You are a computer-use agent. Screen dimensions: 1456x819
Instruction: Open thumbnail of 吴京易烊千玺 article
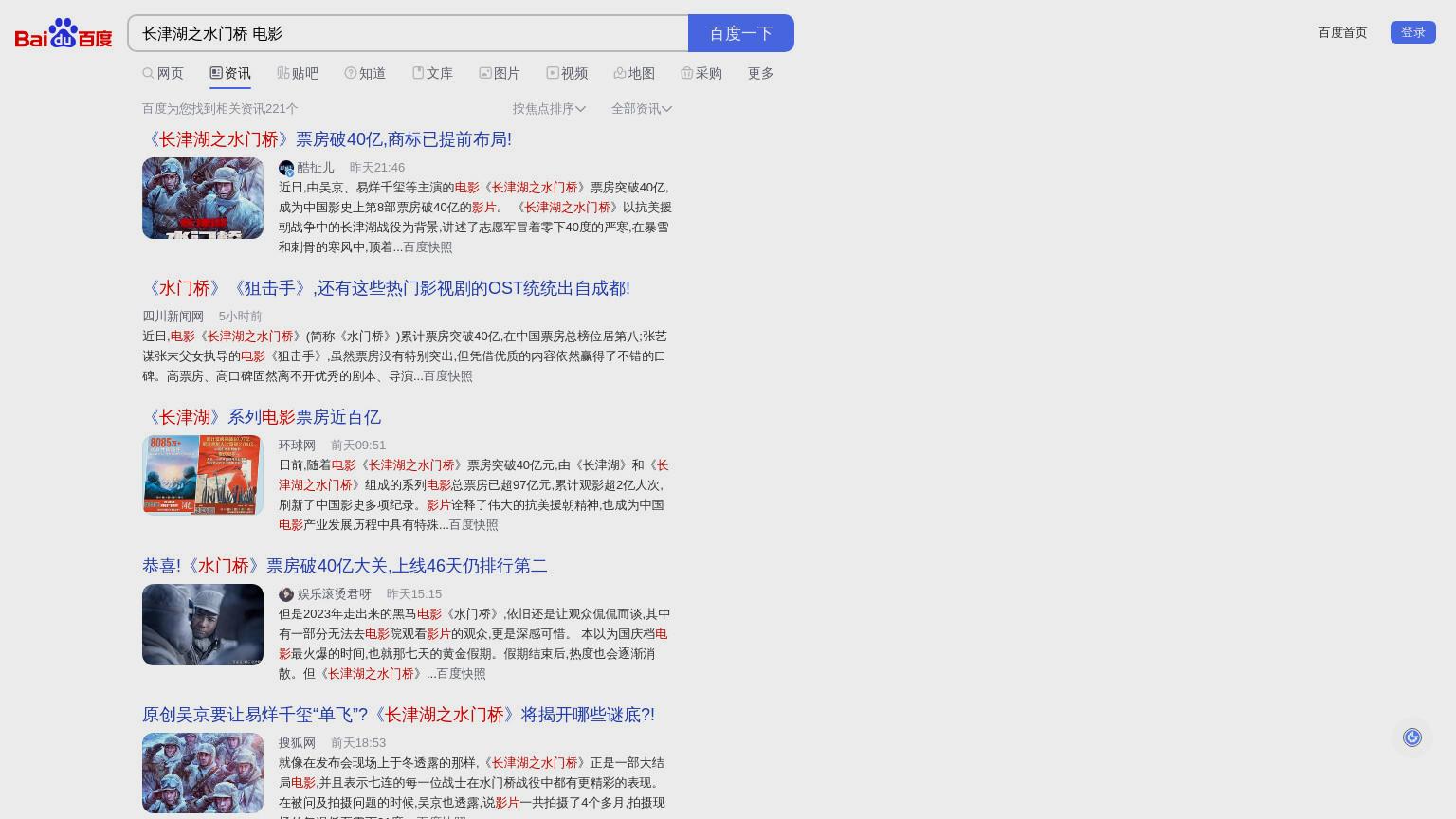[x=203, y=773]
